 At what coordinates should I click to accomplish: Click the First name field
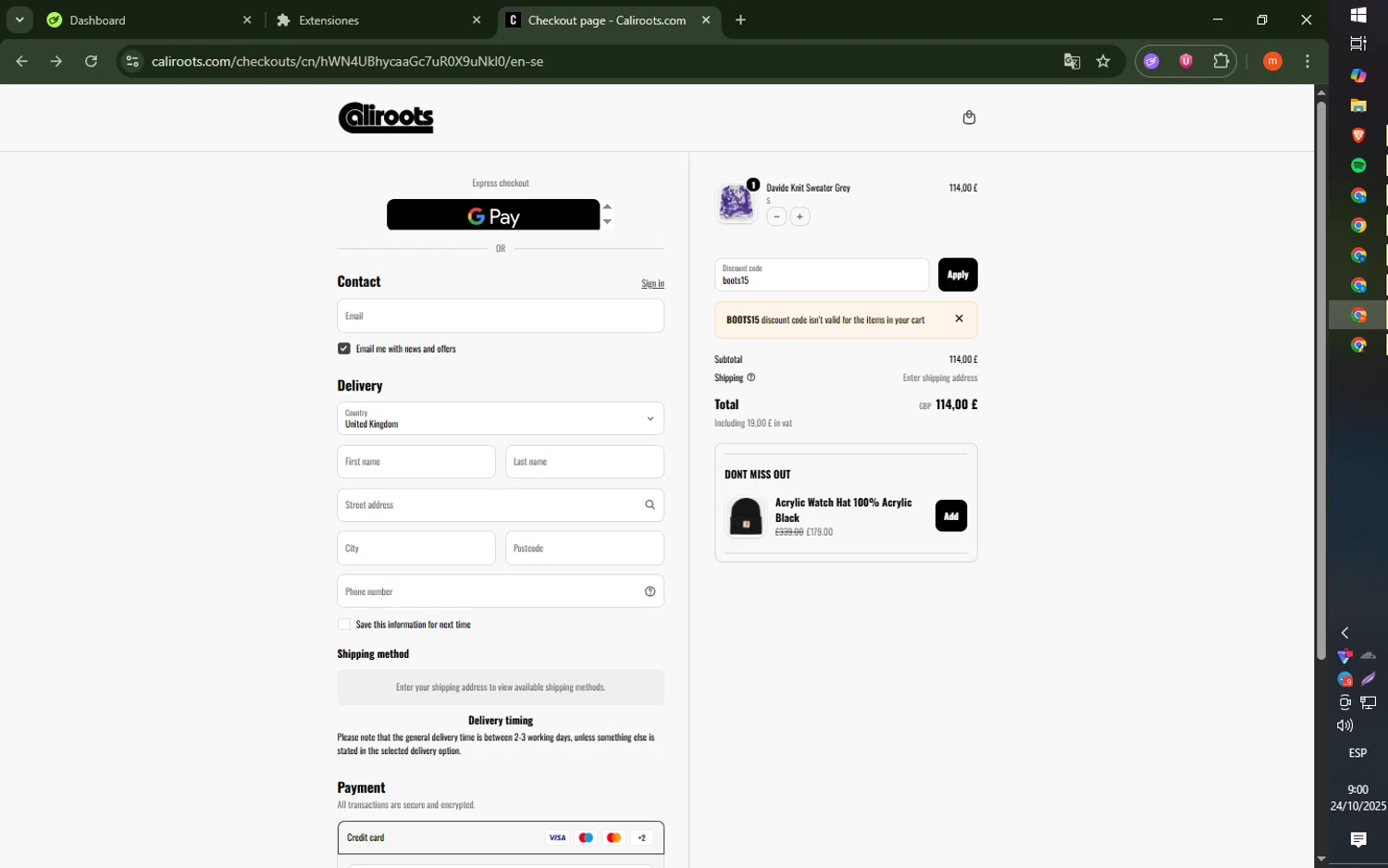pyautogui.click(x=416, y=462)
